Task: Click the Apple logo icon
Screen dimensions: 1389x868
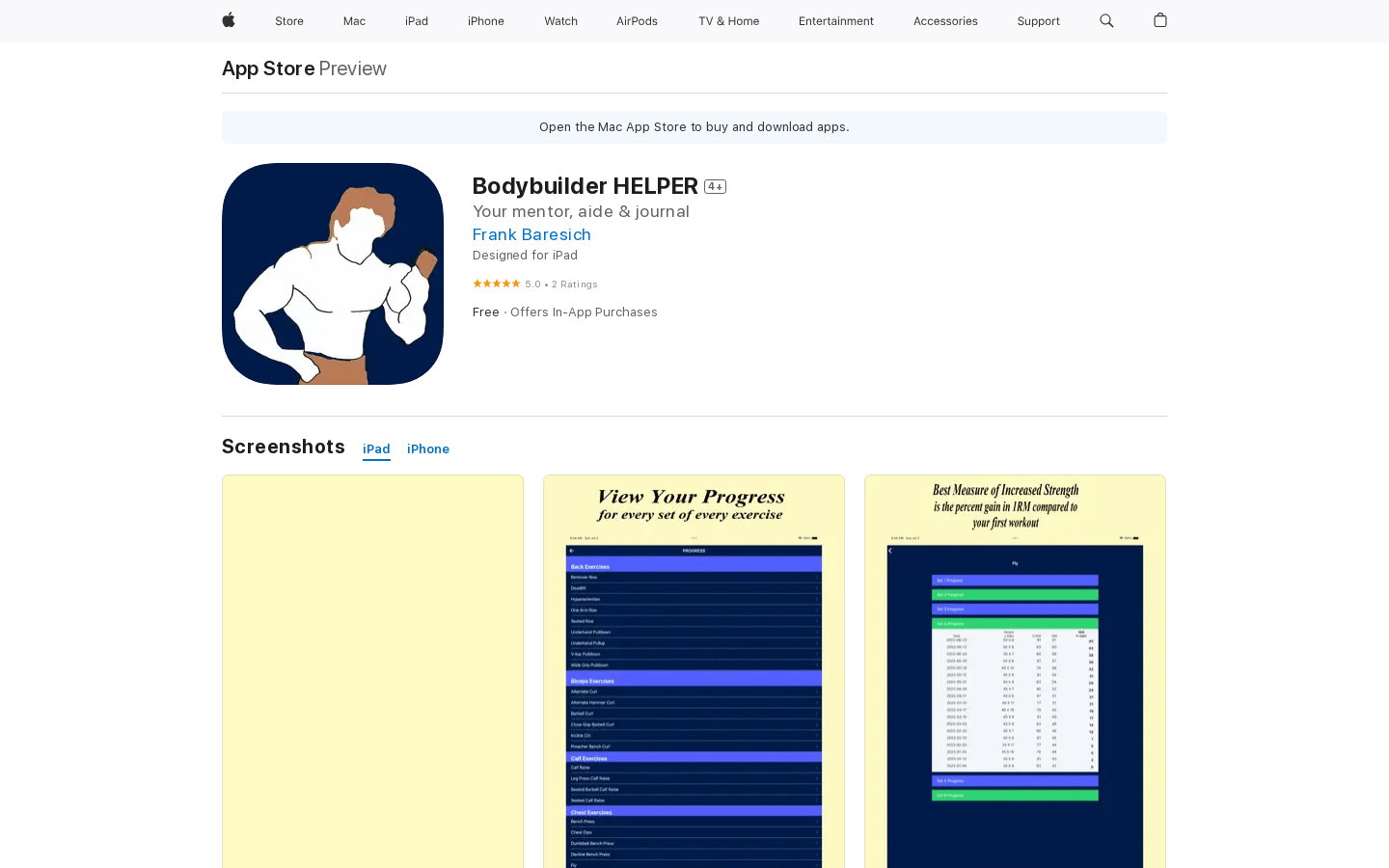Action: (x=229, y=20)
